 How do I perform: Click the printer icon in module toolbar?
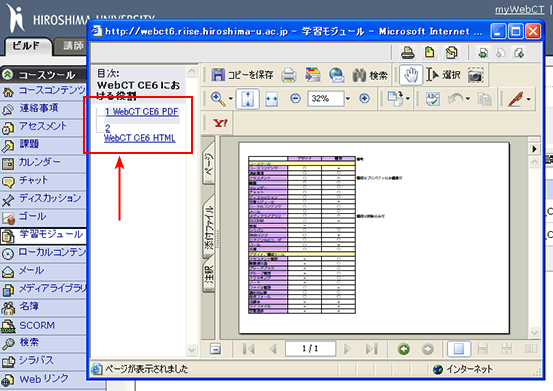click(408, 53)
